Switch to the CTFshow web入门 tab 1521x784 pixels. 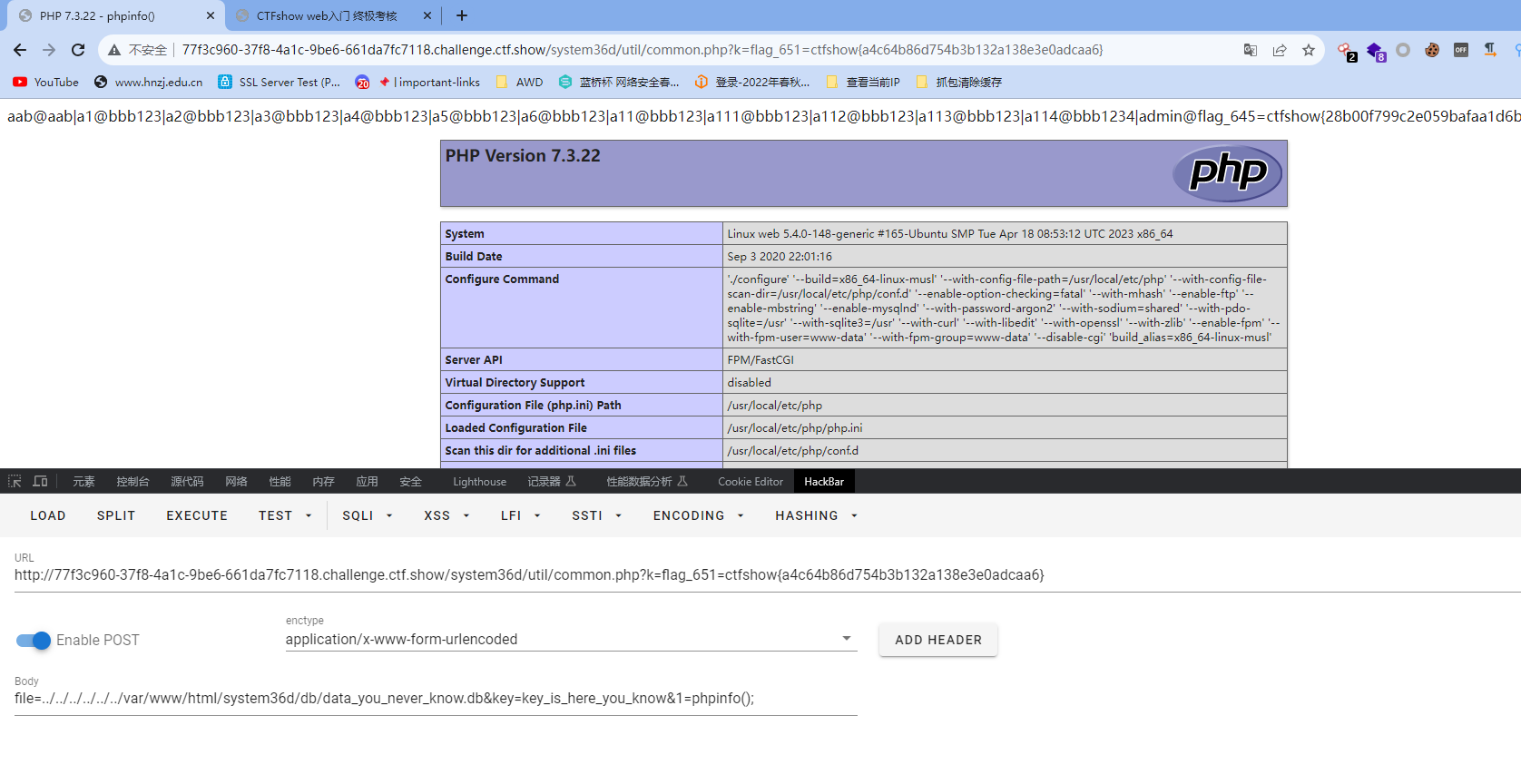327,15
